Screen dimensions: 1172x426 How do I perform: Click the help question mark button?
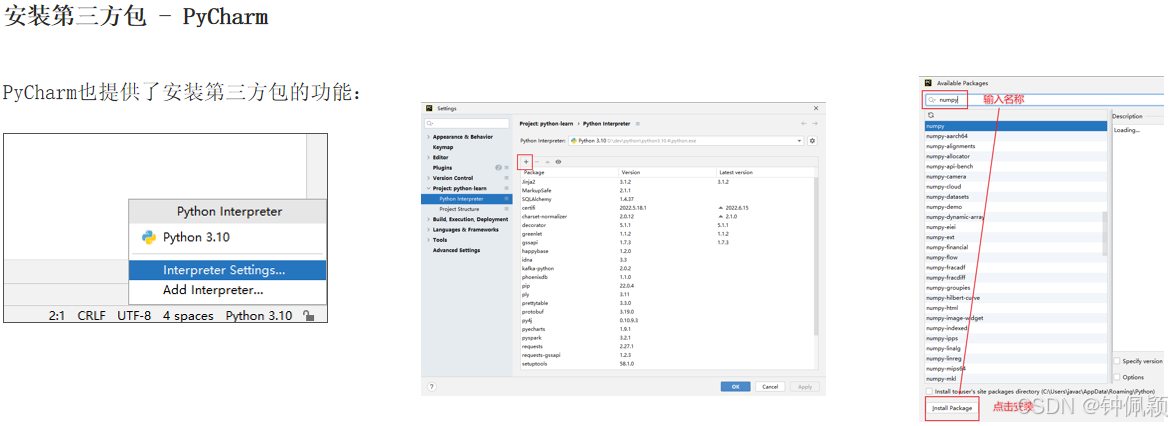pyautogui.click(x=432, y=386)
